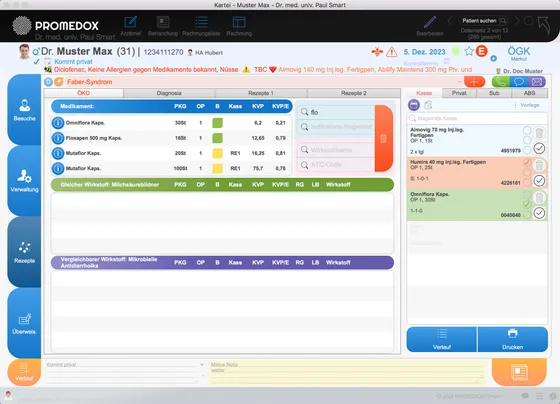Click the medication search field containing 'flo'
The image size is (560, 404).
click(336, 112)
